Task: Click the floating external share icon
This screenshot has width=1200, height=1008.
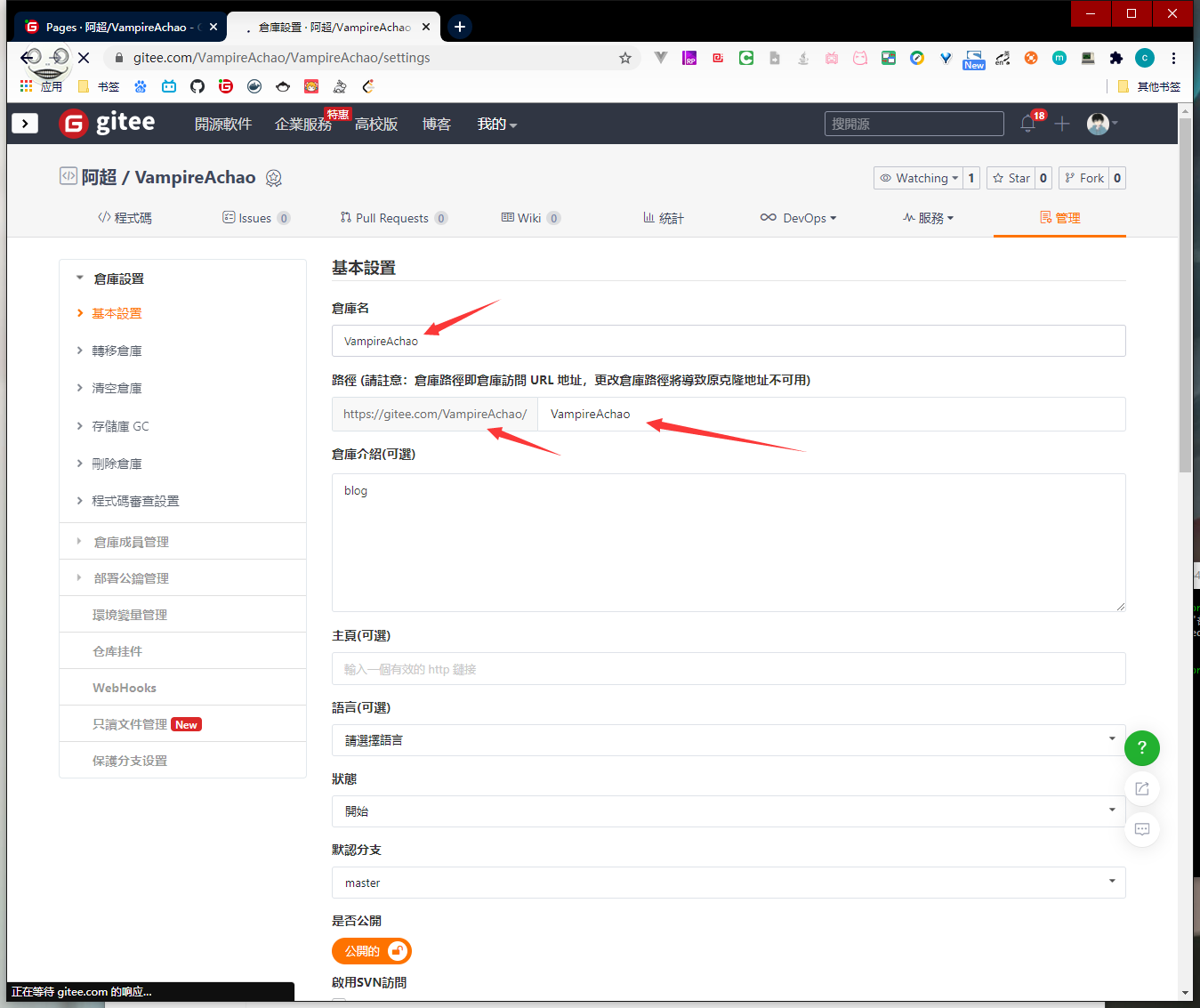Action: point(1141,789)
